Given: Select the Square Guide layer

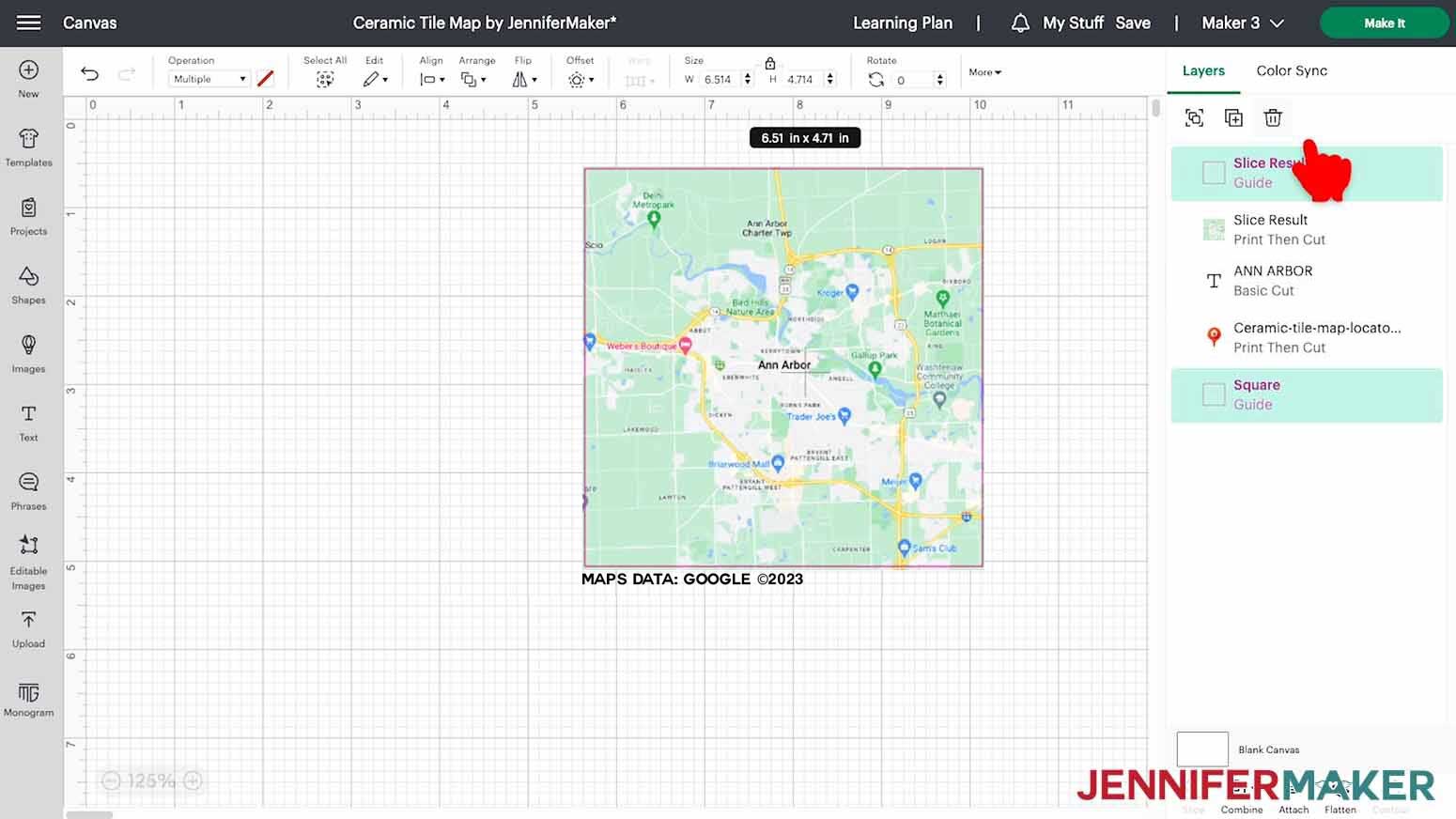Looking at the screenshot, I should 1307,394.
